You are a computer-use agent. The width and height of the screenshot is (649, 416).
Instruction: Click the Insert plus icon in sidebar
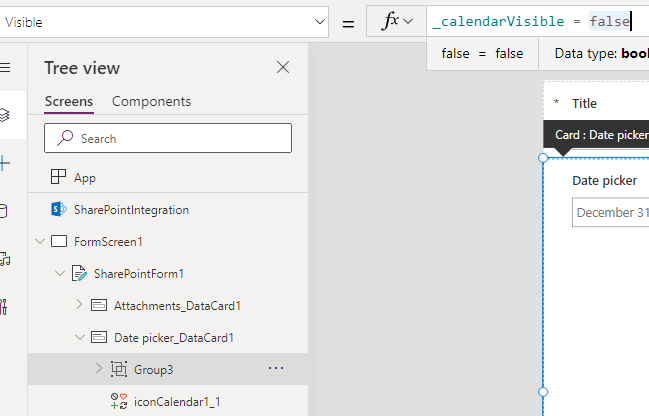(5, 163)
